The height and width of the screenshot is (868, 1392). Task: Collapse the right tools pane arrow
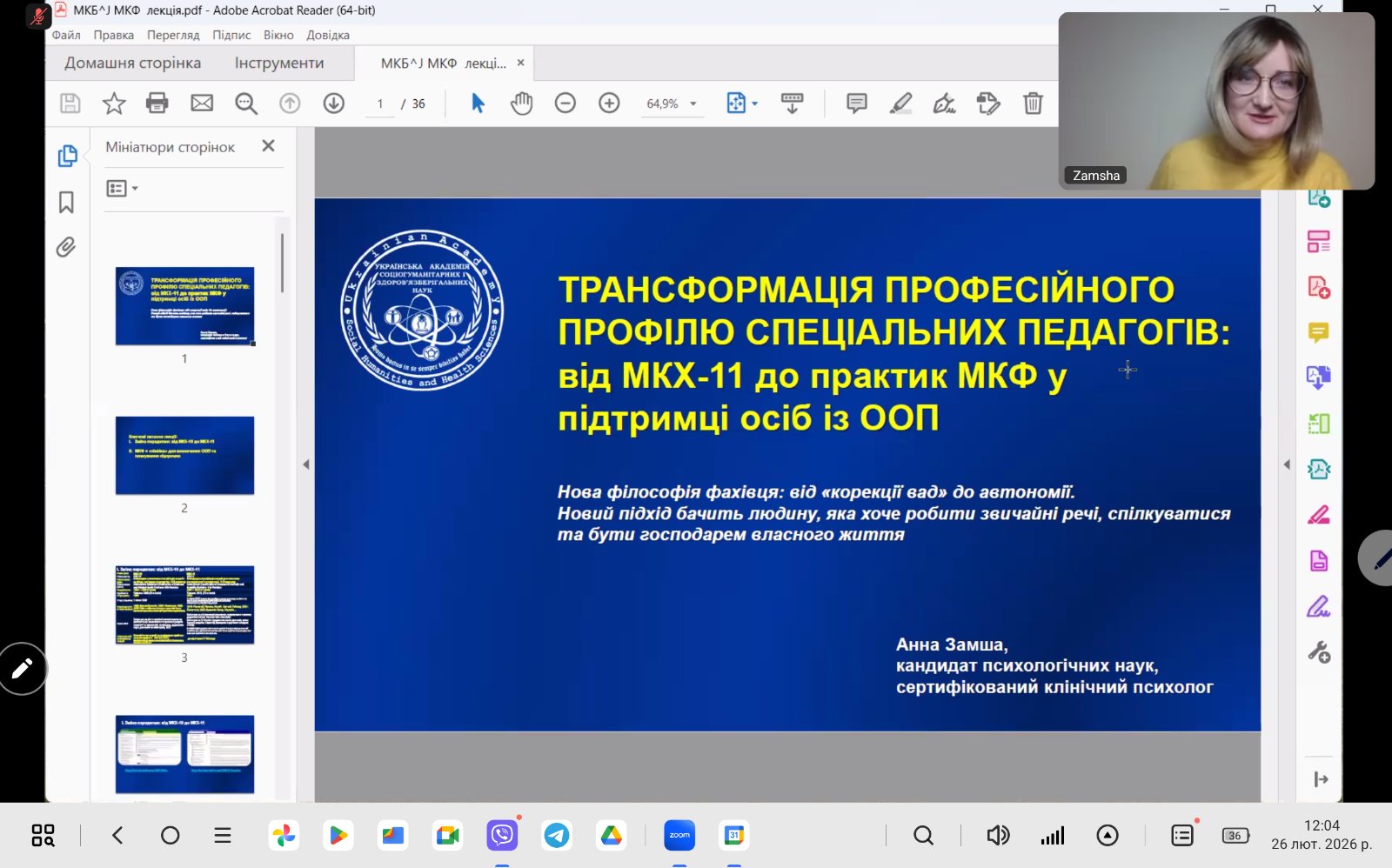click(x=1287, y=464)
